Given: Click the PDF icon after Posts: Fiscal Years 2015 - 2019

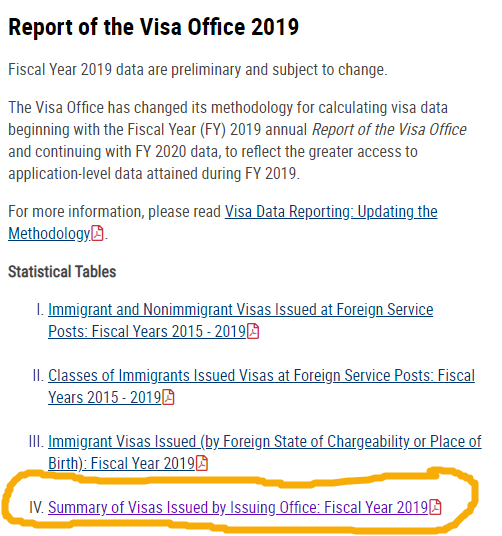Looking at the screenshot, I should pos(253,331).
